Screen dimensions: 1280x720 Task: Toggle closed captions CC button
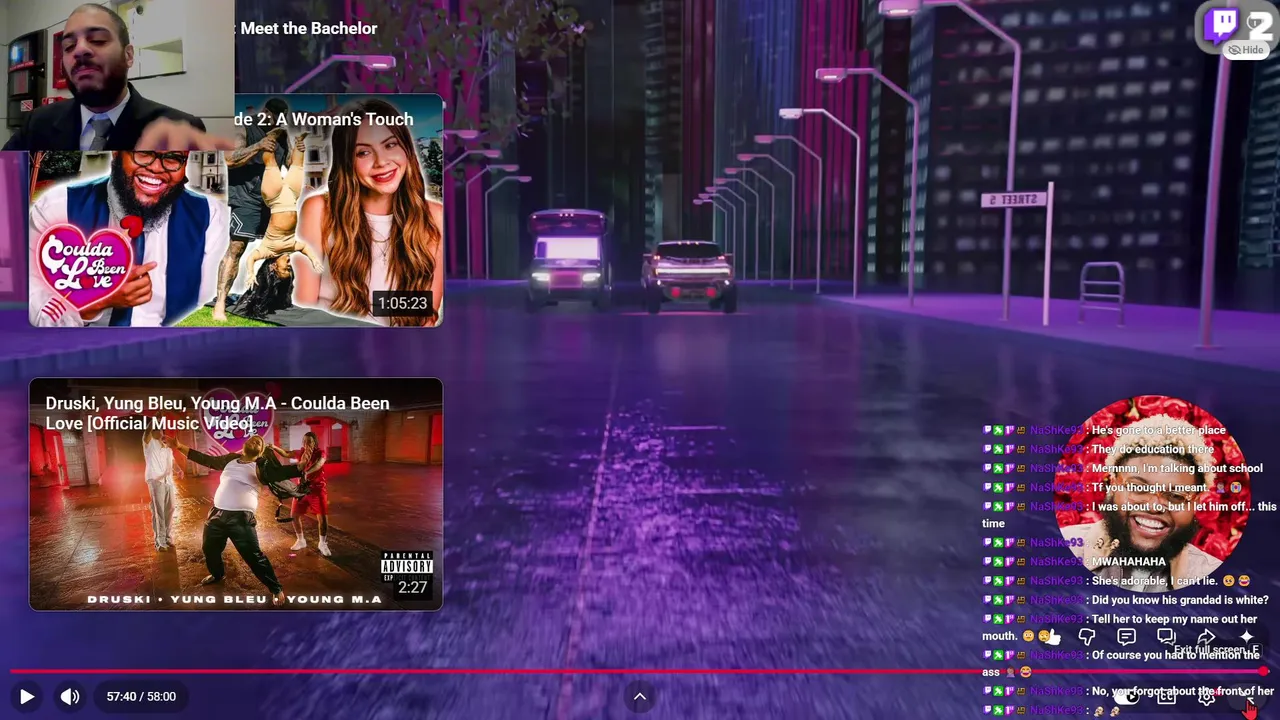[1166, 697]
